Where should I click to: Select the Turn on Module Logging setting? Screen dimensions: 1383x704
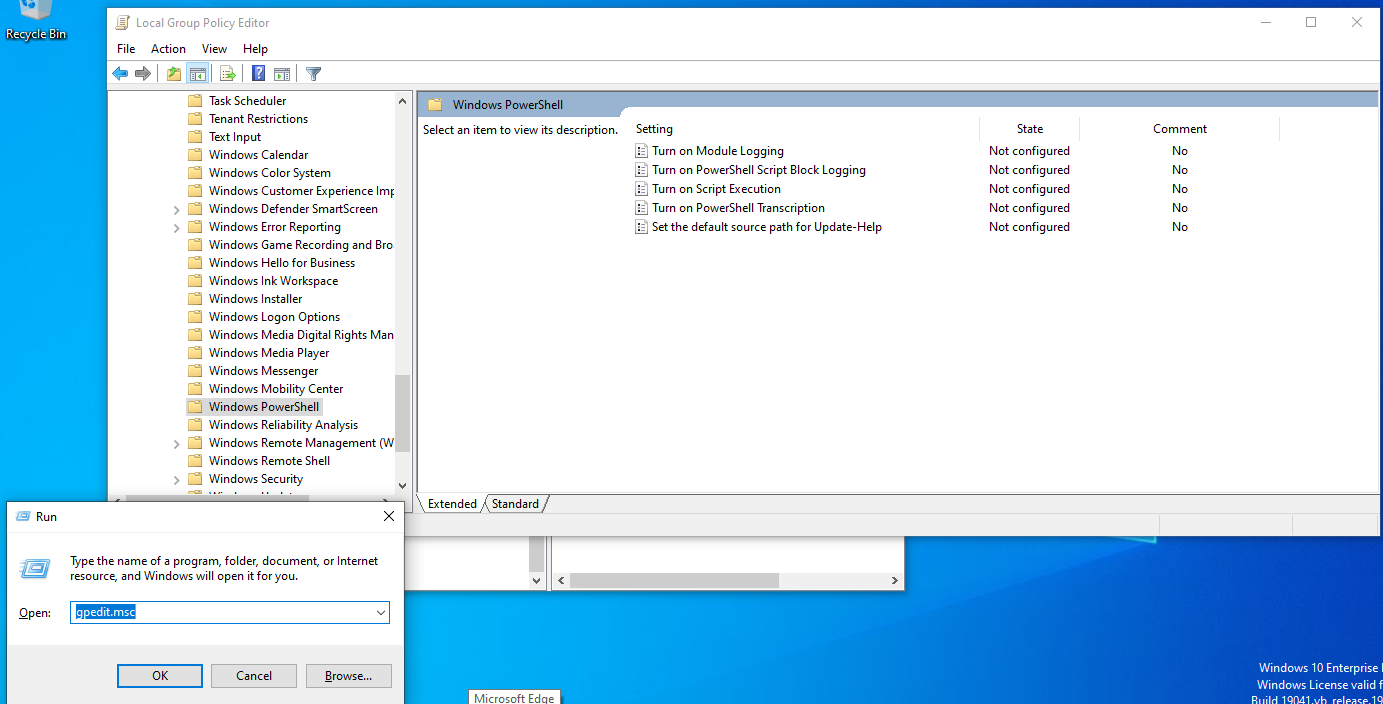pyautogui.click(x=720, y=150)
